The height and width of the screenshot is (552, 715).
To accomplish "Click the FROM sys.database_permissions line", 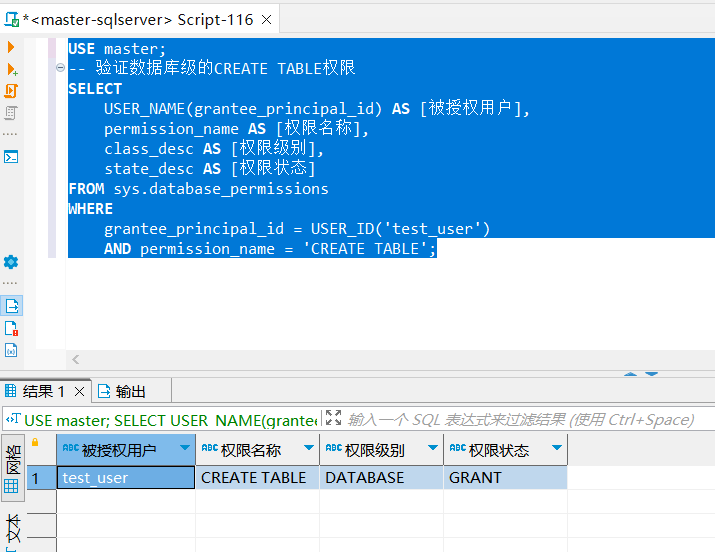I will (198, 189).
